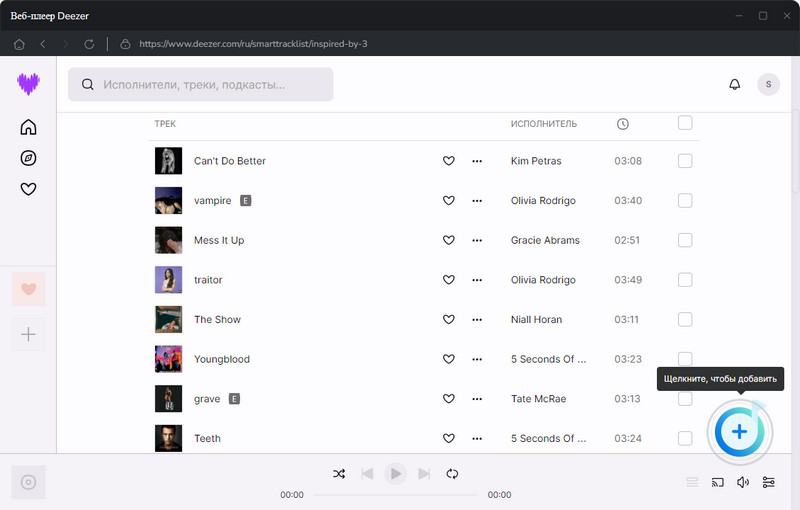The image size is (800, 510).
Task: Click the ТРЕК column header
Action: pyautogui.click(x=165, y=124)
